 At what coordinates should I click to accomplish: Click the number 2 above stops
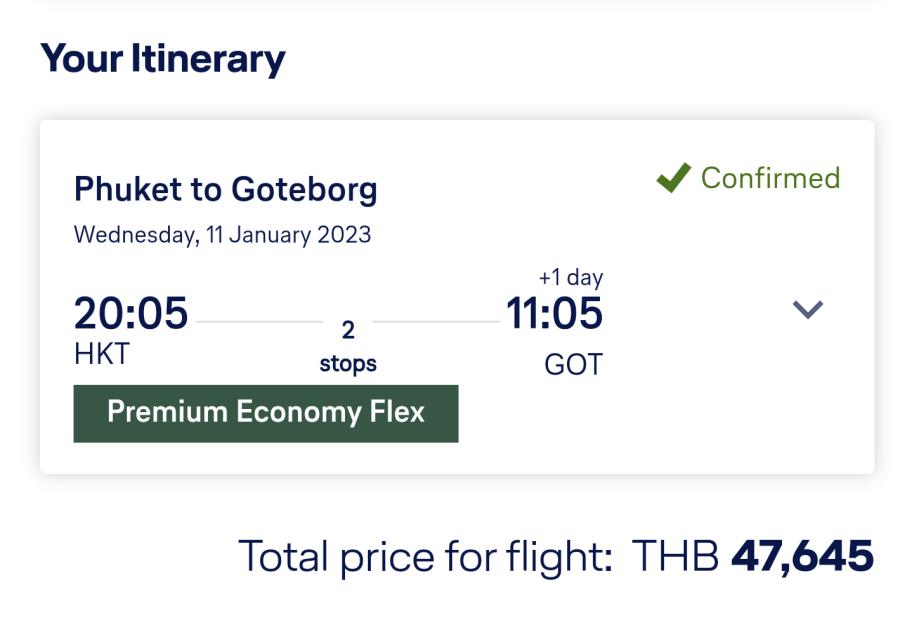[349, 330]
